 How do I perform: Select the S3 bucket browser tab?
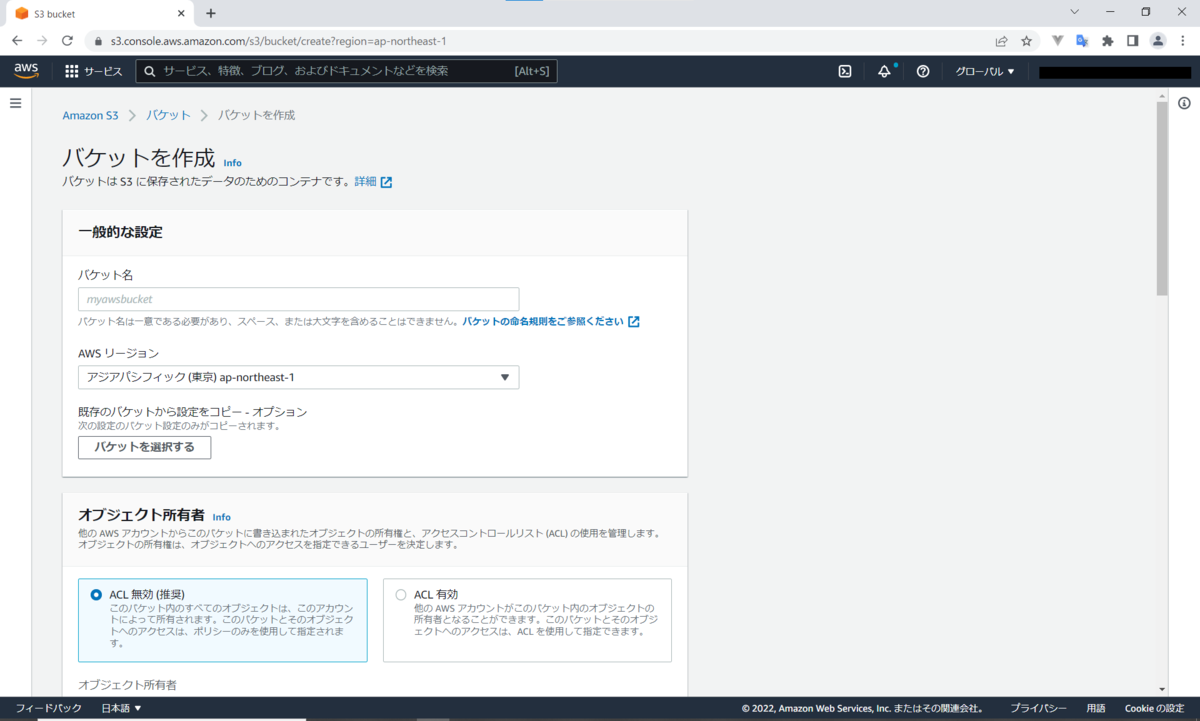98,14
